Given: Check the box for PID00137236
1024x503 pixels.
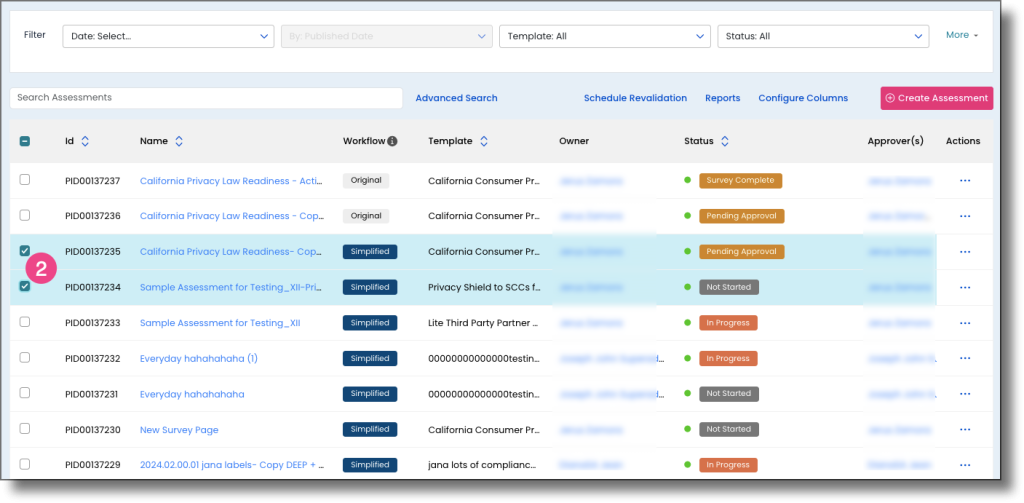Looking at the screenshot, I should pos(25,215).
